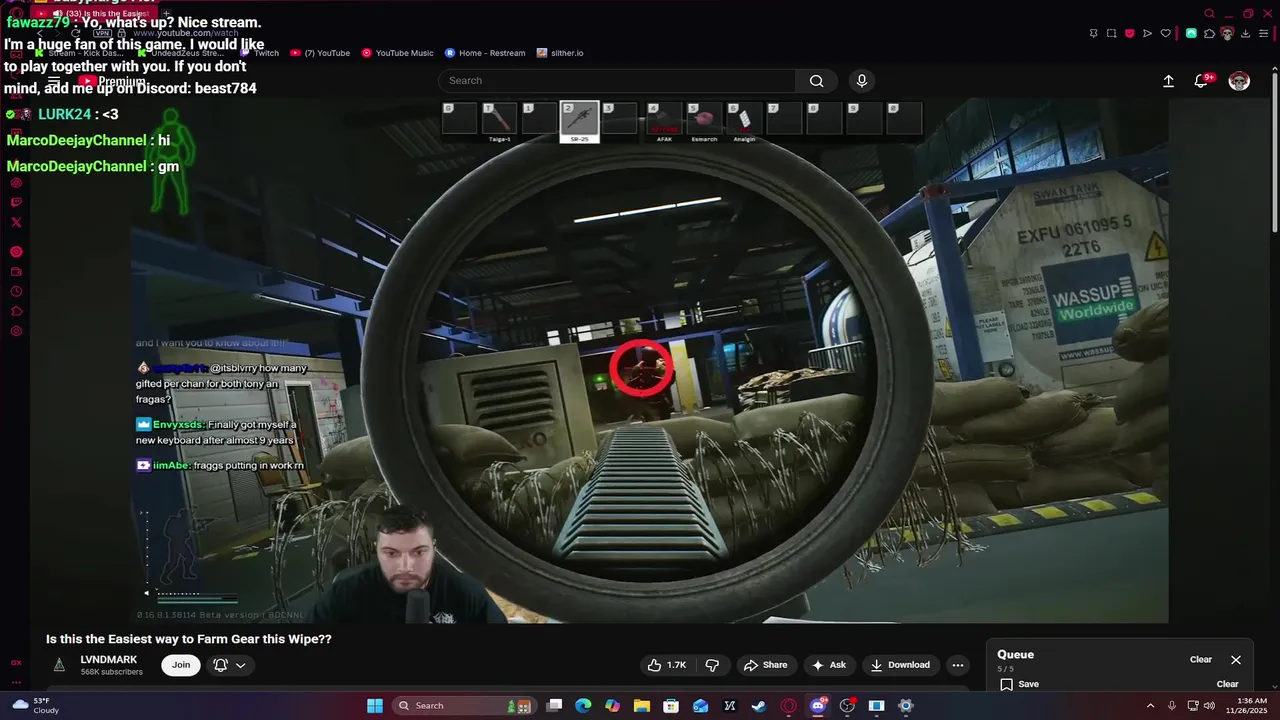
Task: Click the LVNDMARK channel avatar
Action: (59, 665)
